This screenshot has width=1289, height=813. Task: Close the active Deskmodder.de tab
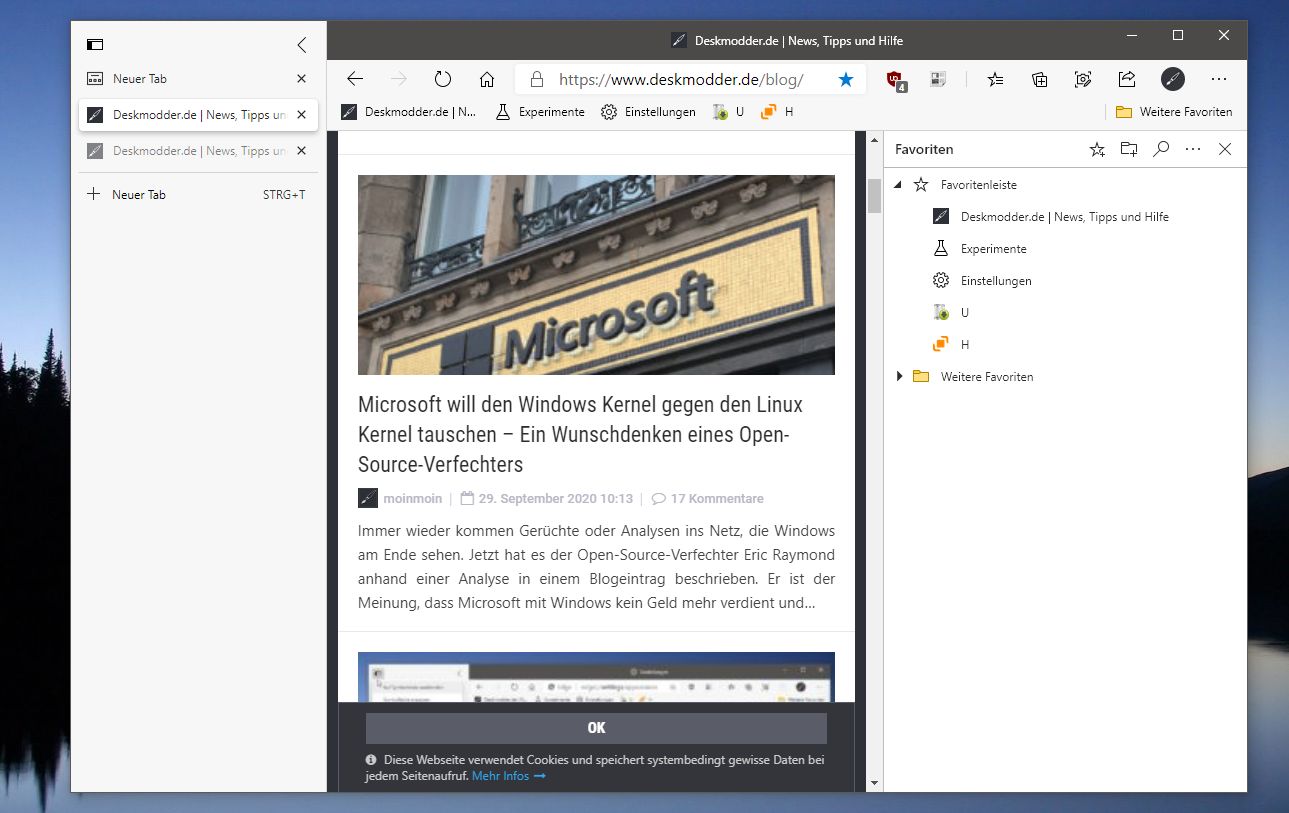tap(301, 114)
